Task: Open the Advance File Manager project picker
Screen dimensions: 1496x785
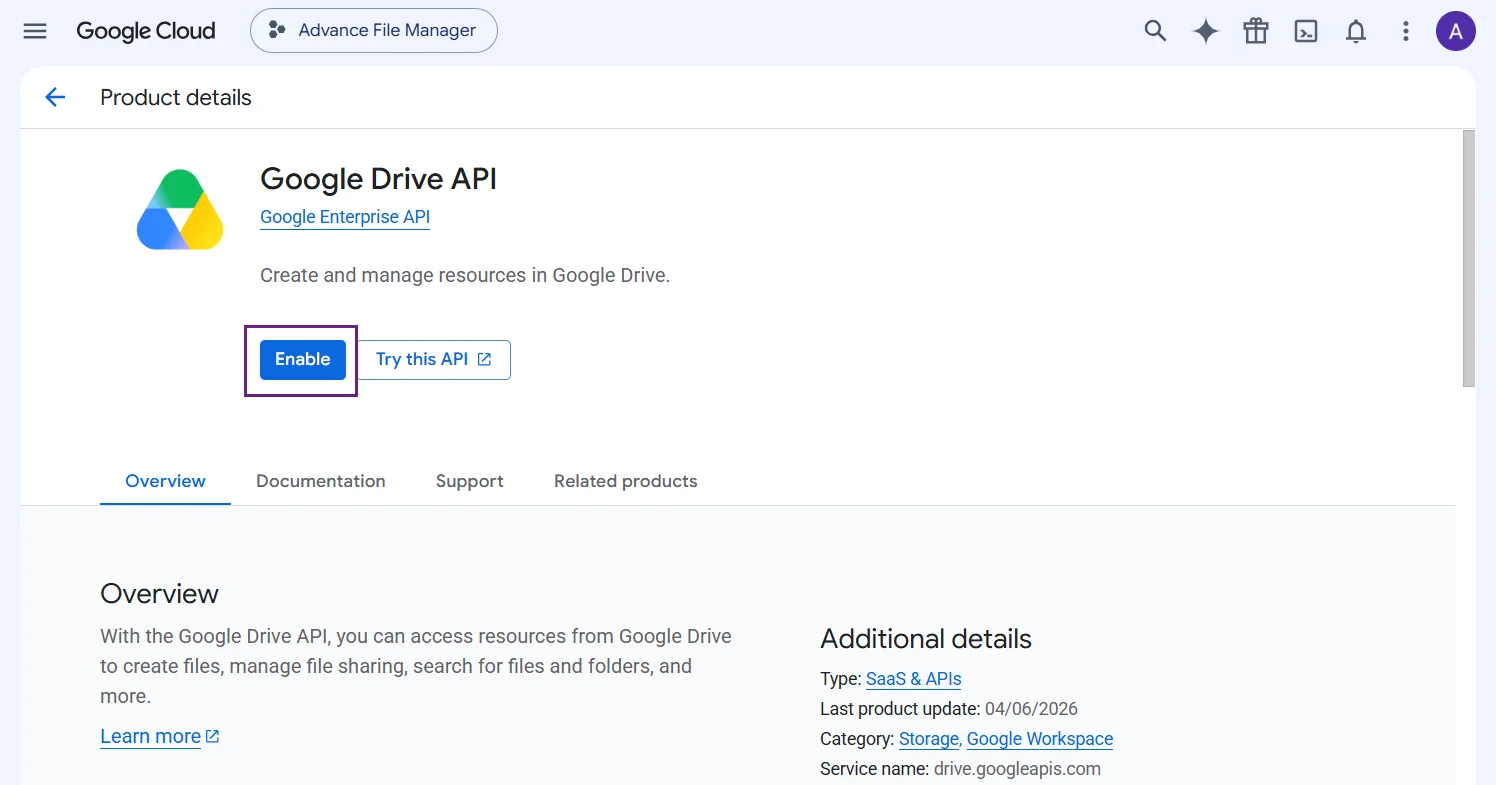Action: click(x=374, y=30)
